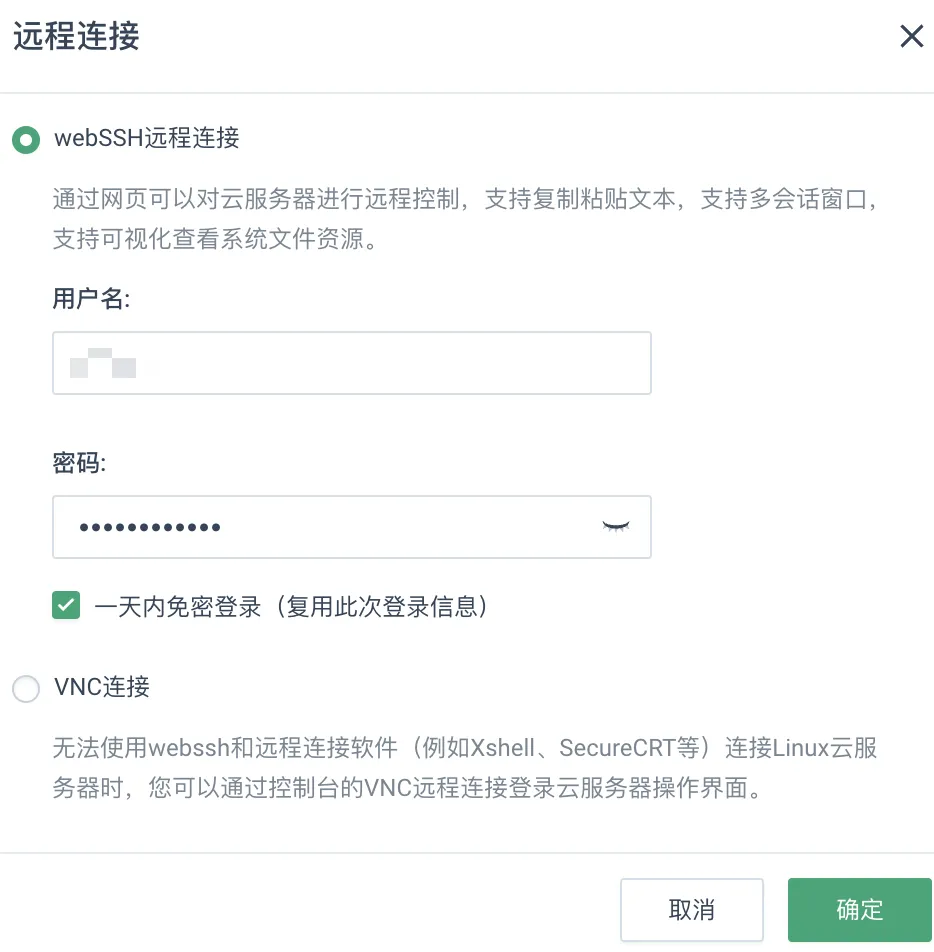This screenshot has height=952, width=934.
Task: Click the 取消 button
Action: click(x=692, y=910)
